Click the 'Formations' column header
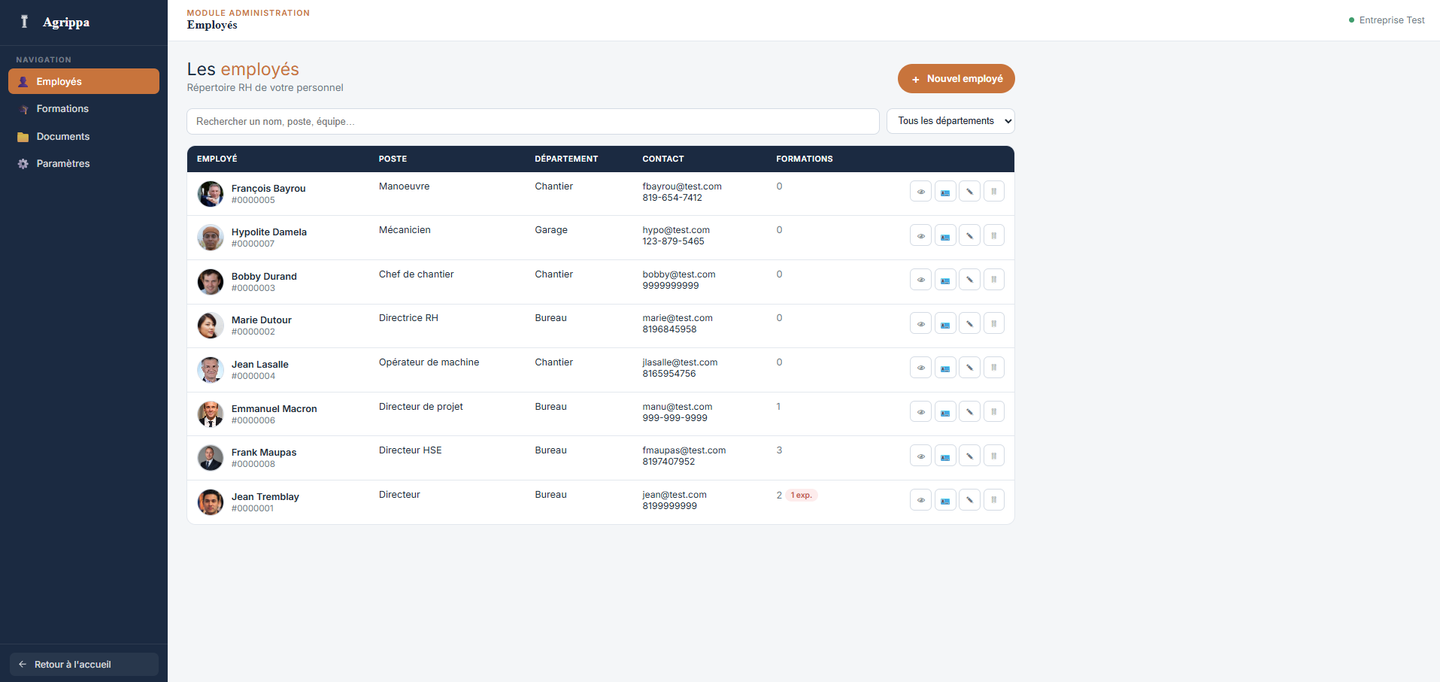 [804, 159]
